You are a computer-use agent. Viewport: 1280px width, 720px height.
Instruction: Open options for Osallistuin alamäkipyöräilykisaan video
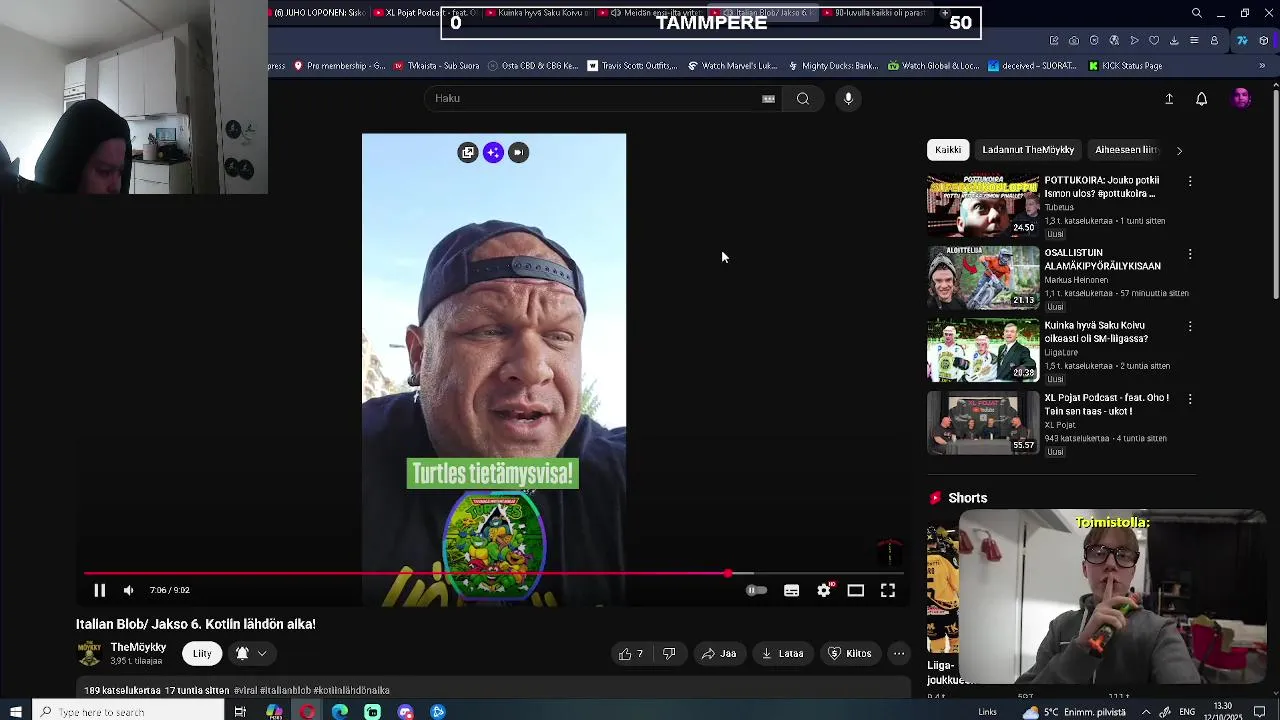click(1190, 254)
